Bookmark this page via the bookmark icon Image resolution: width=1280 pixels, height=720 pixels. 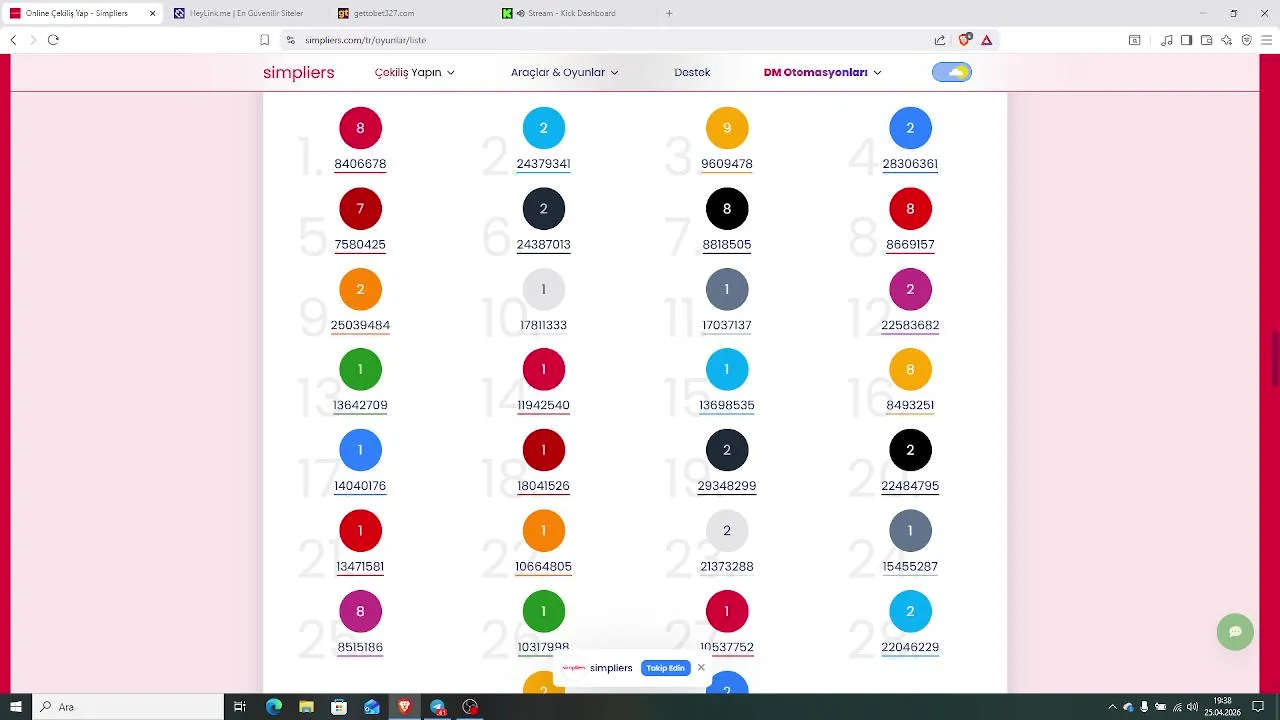(264, 40)
